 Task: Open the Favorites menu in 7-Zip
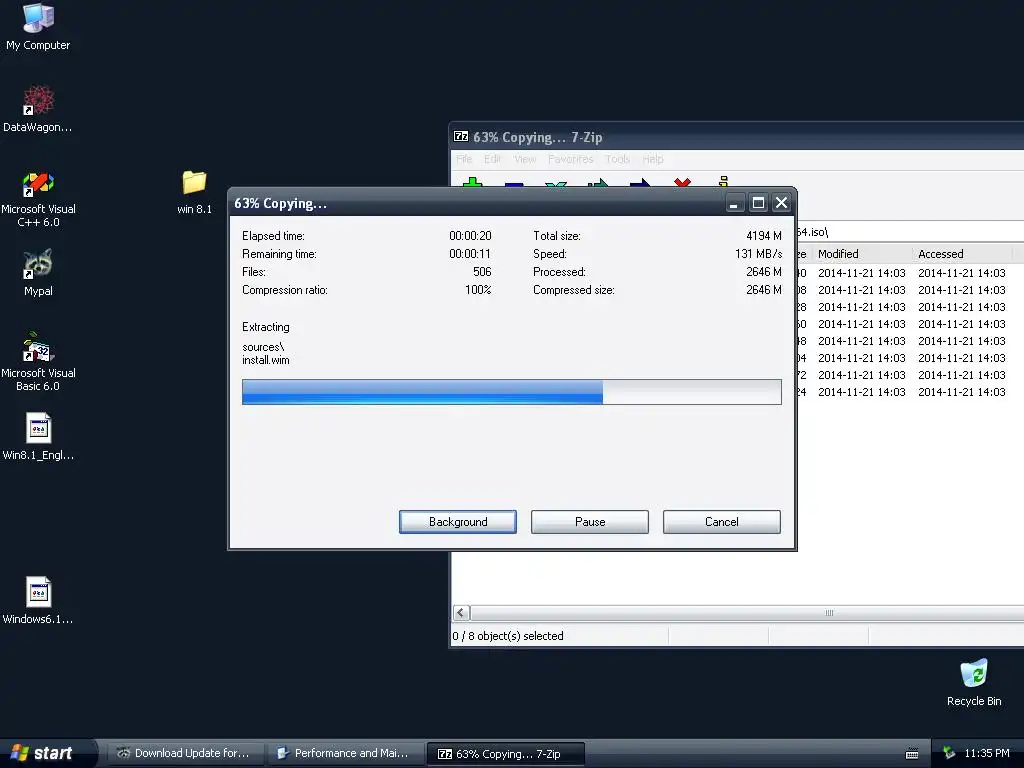(x=570, y=159)
